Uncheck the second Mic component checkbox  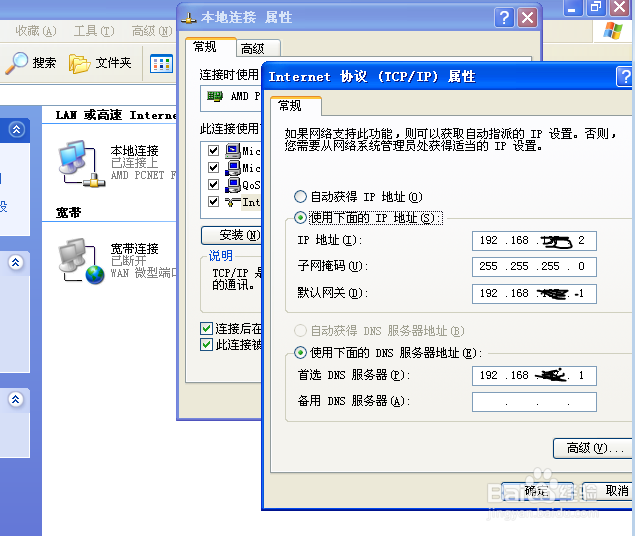213,167
